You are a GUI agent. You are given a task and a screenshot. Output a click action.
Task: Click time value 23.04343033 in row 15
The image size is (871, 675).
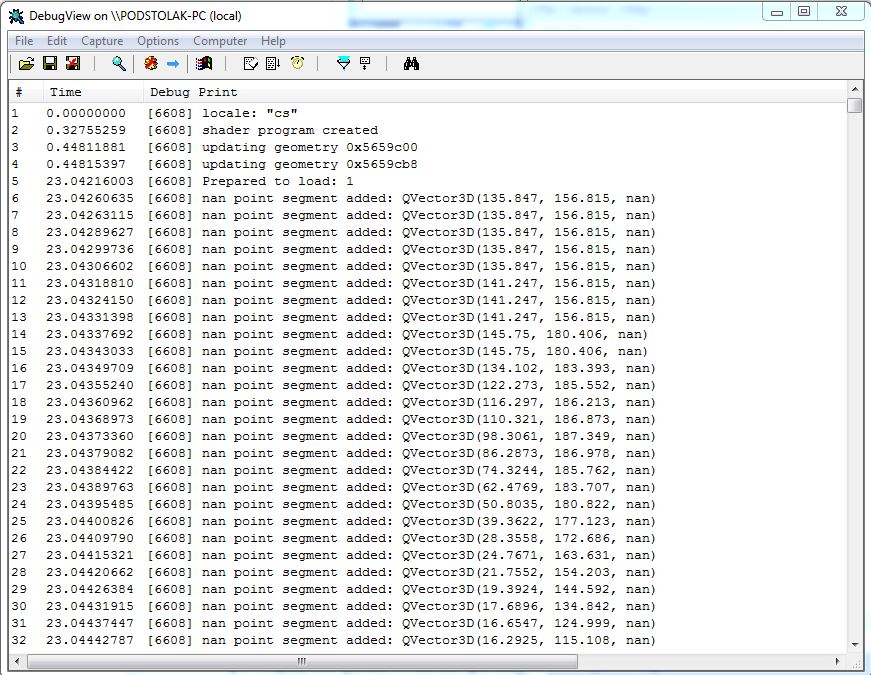pyautogui.click(x=90, y=351)
